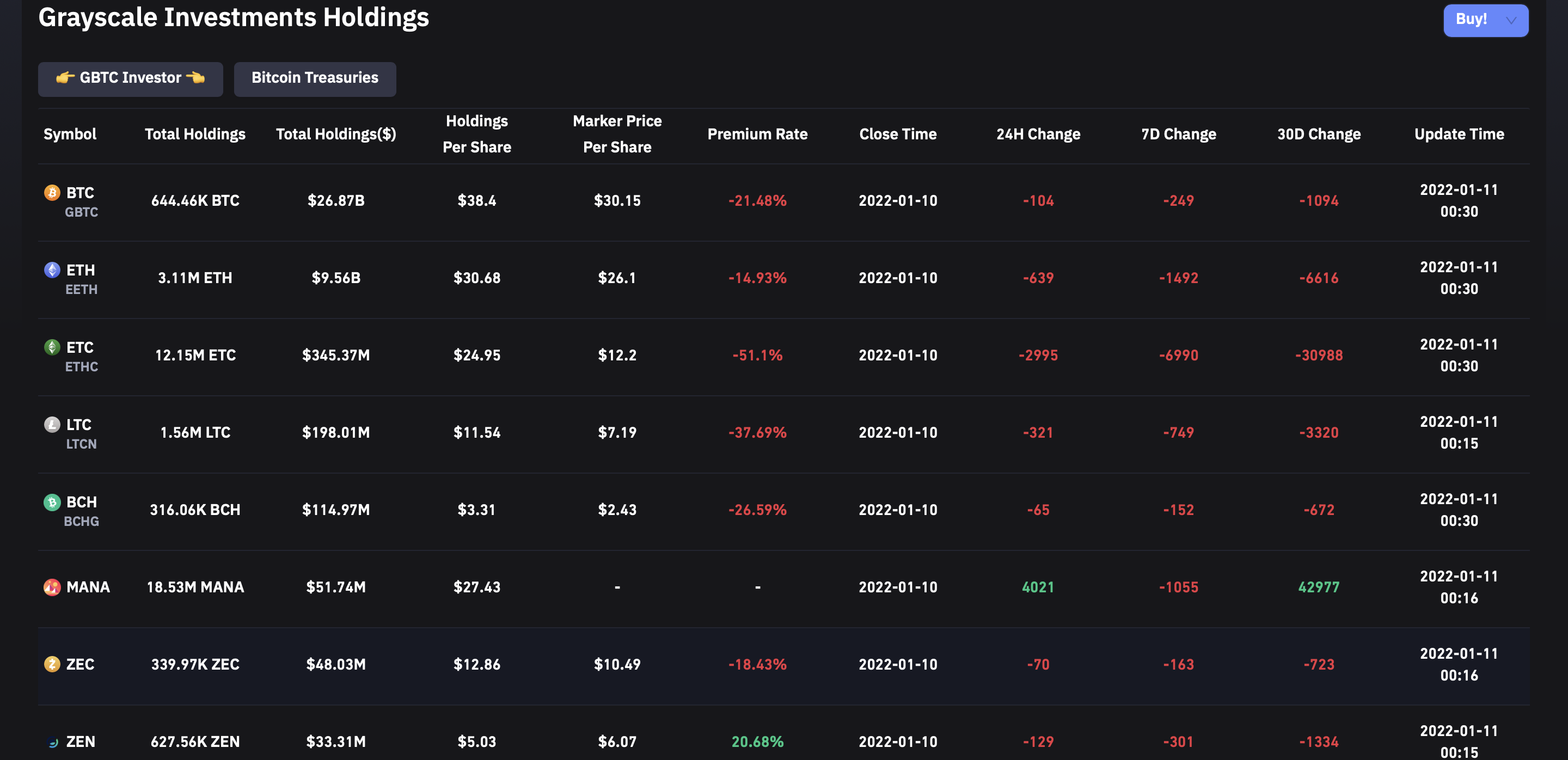Image resolution: width=1568 pixels, height=760 pixels.
Task: Select the Total Holdings($) column header
Action: coord(336,134)
